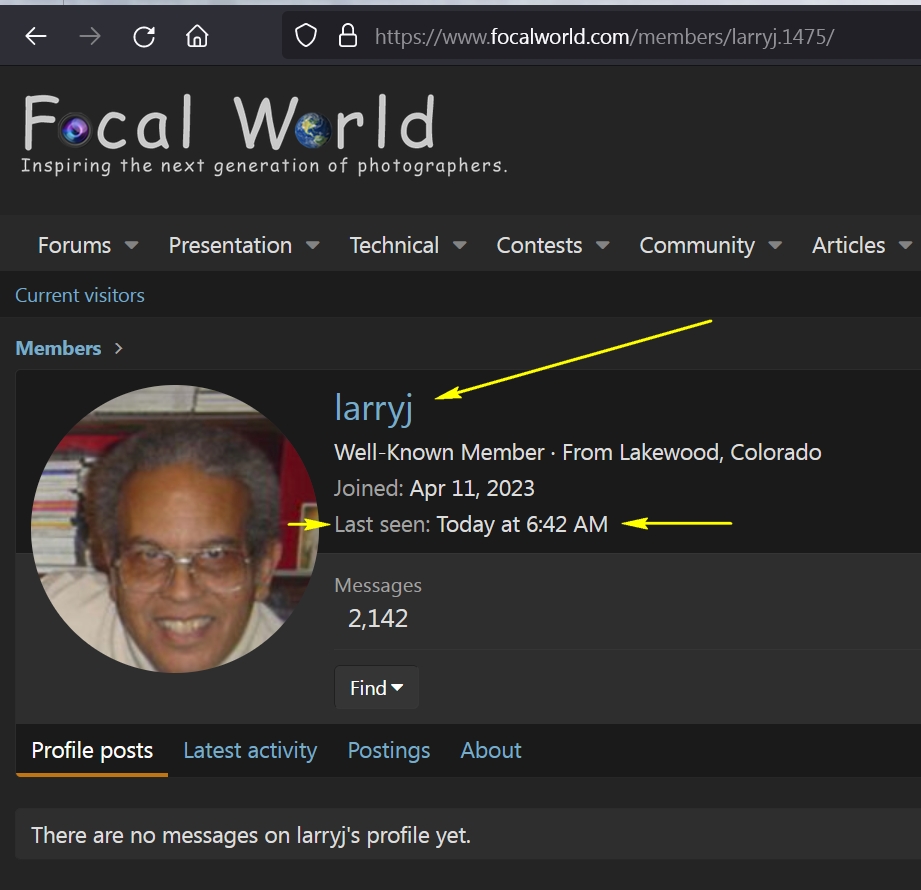Image resolution: width=921 pixels, height=890 pixels.
Task: Click the Lakewood, Colorado location link
Action: (720, 452)
